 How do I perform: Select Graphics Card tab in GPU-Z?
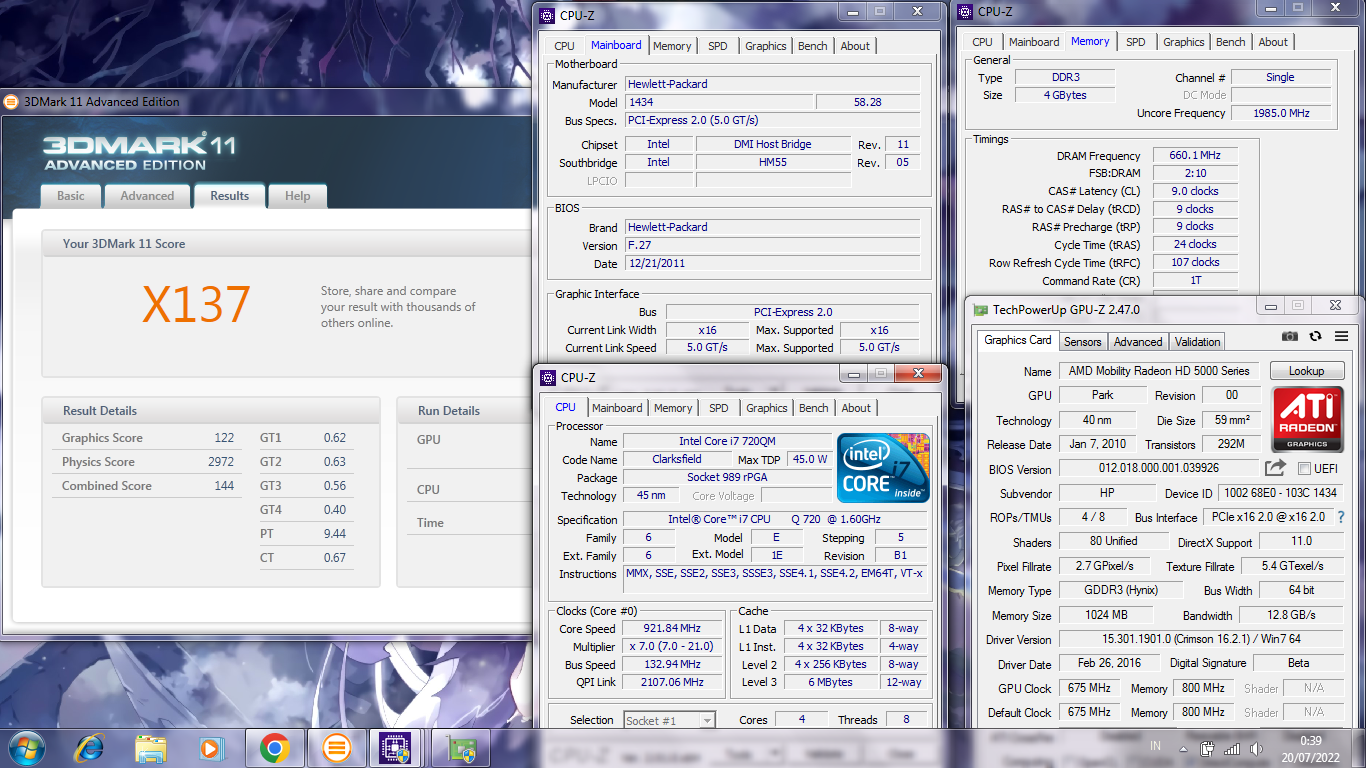click(x=1018, y=340)
